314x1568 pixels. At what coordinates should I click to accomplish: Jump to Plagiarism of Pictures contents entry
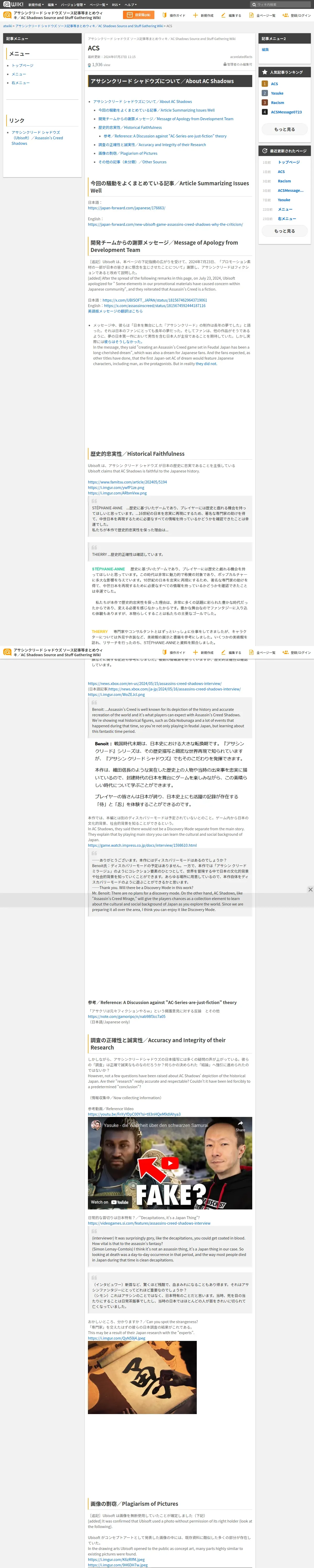(x=128, y=153)
